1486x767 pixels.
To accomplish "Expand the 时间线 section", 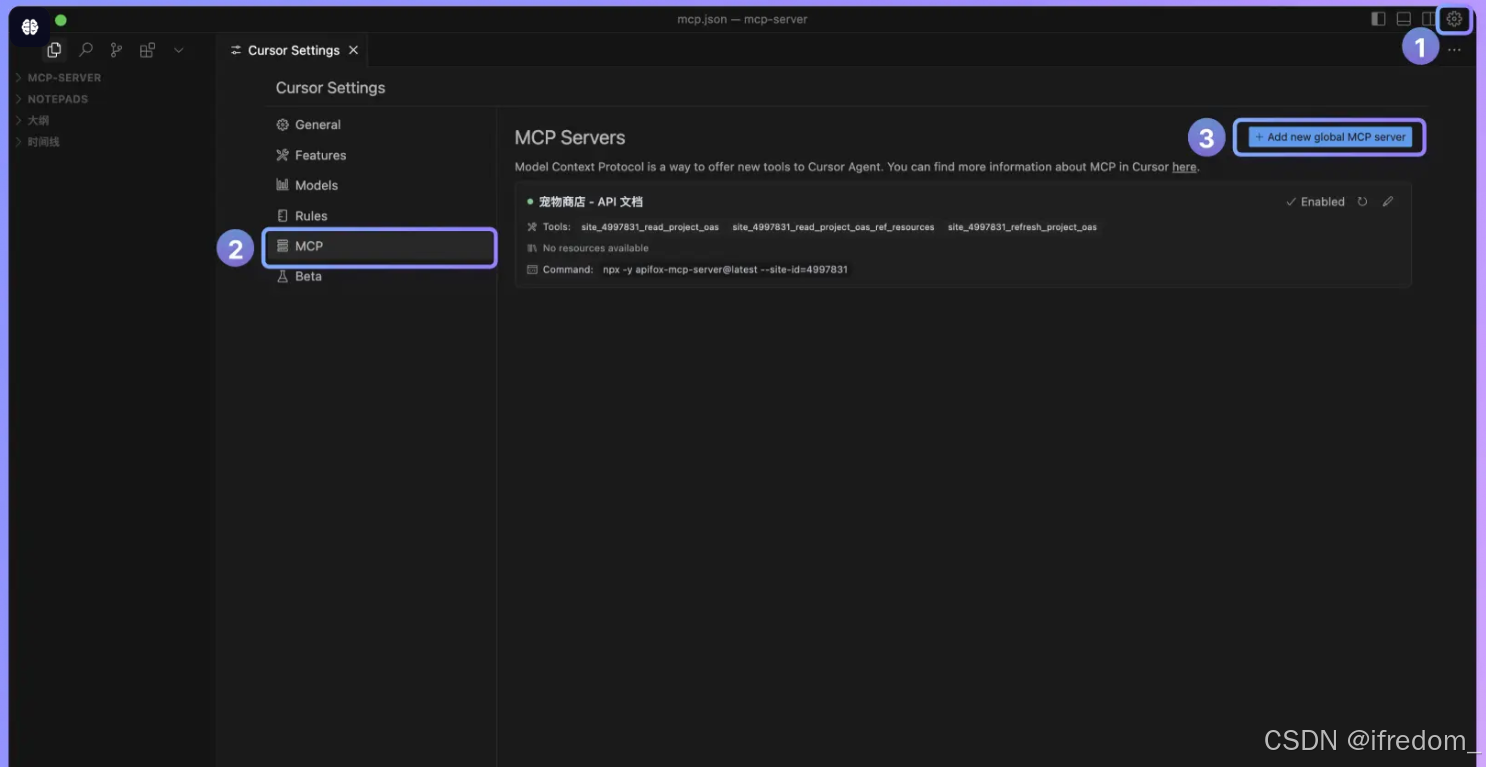I will 42,141.
